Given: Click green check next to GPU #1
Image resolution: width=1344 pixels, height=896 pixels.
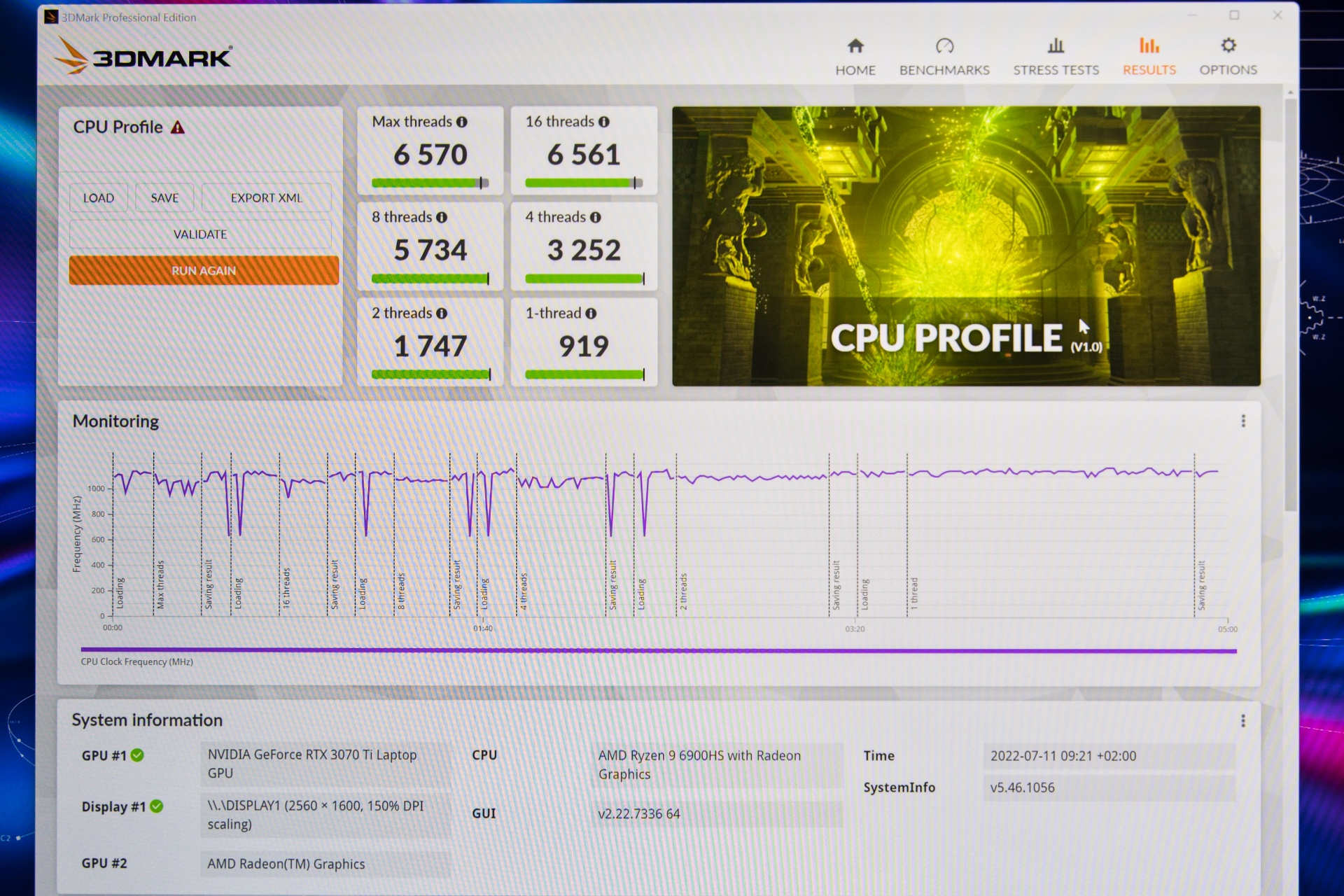Looking at the screenshot, I should (138, 755).
